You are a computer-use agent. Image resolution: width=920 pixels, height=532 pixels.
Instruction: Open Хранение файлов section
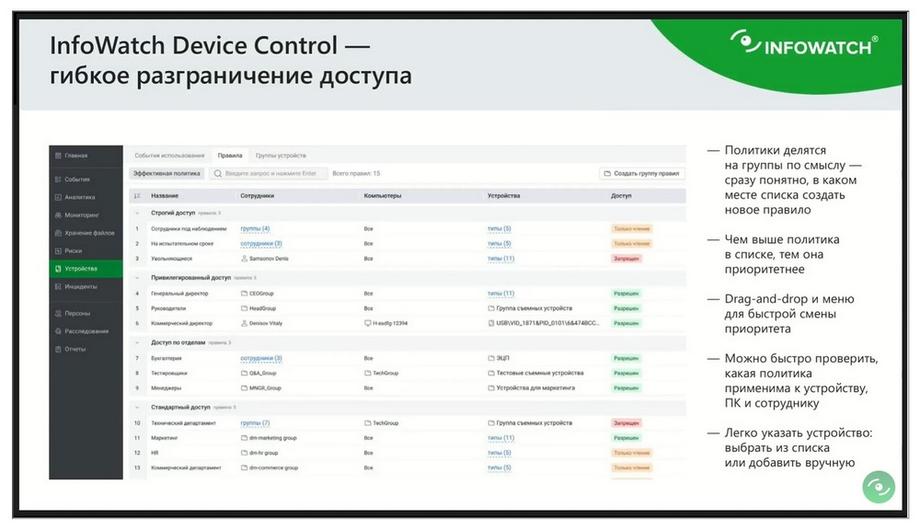click(x=86, y=233)
